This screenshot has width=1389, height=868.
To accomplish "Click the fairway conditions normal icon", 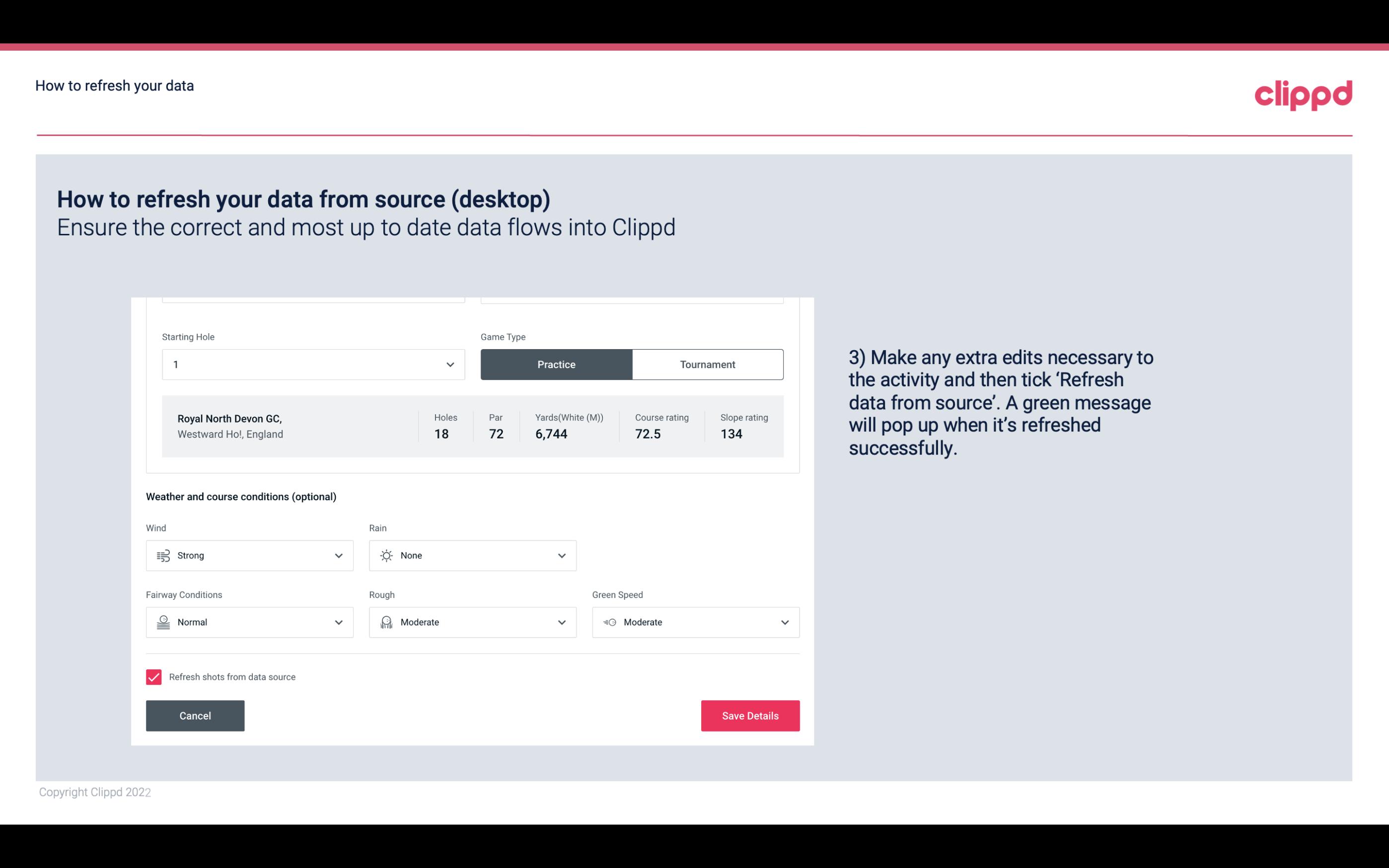I will pos(163,622).
